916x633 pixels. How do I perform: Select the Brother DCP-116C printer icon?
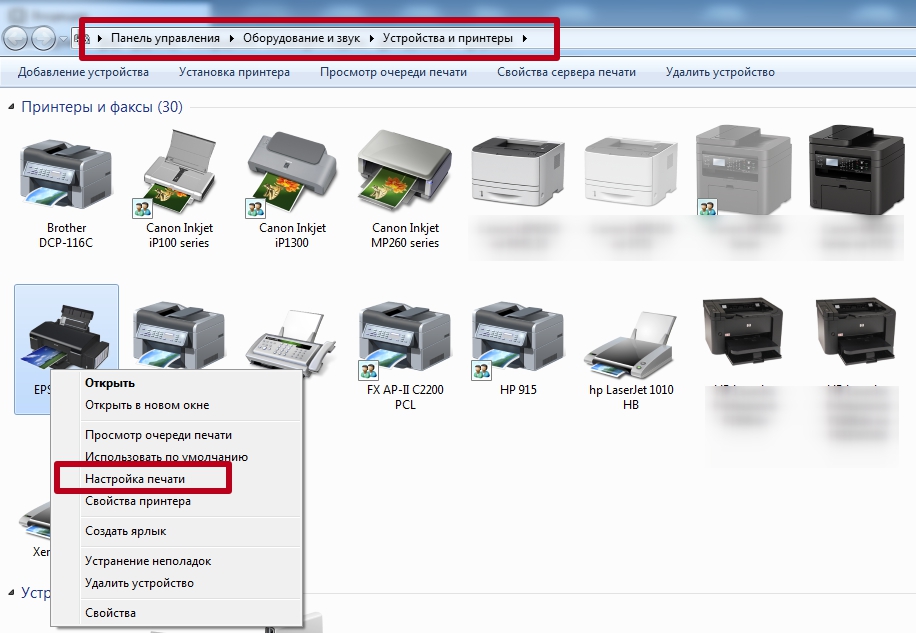[x=66, y=173]
